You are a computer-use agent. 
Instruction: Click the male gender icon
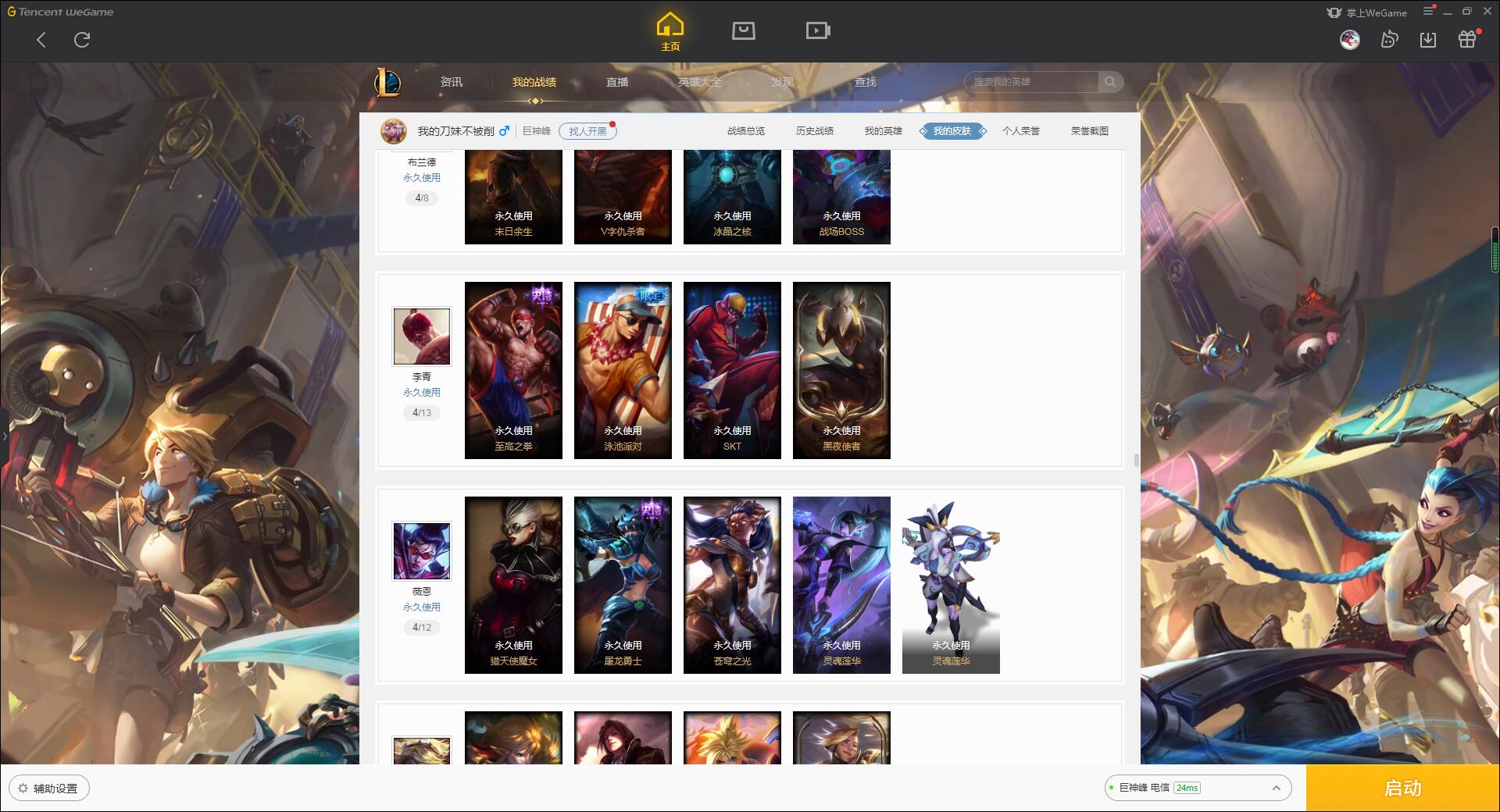coord(504,130)
